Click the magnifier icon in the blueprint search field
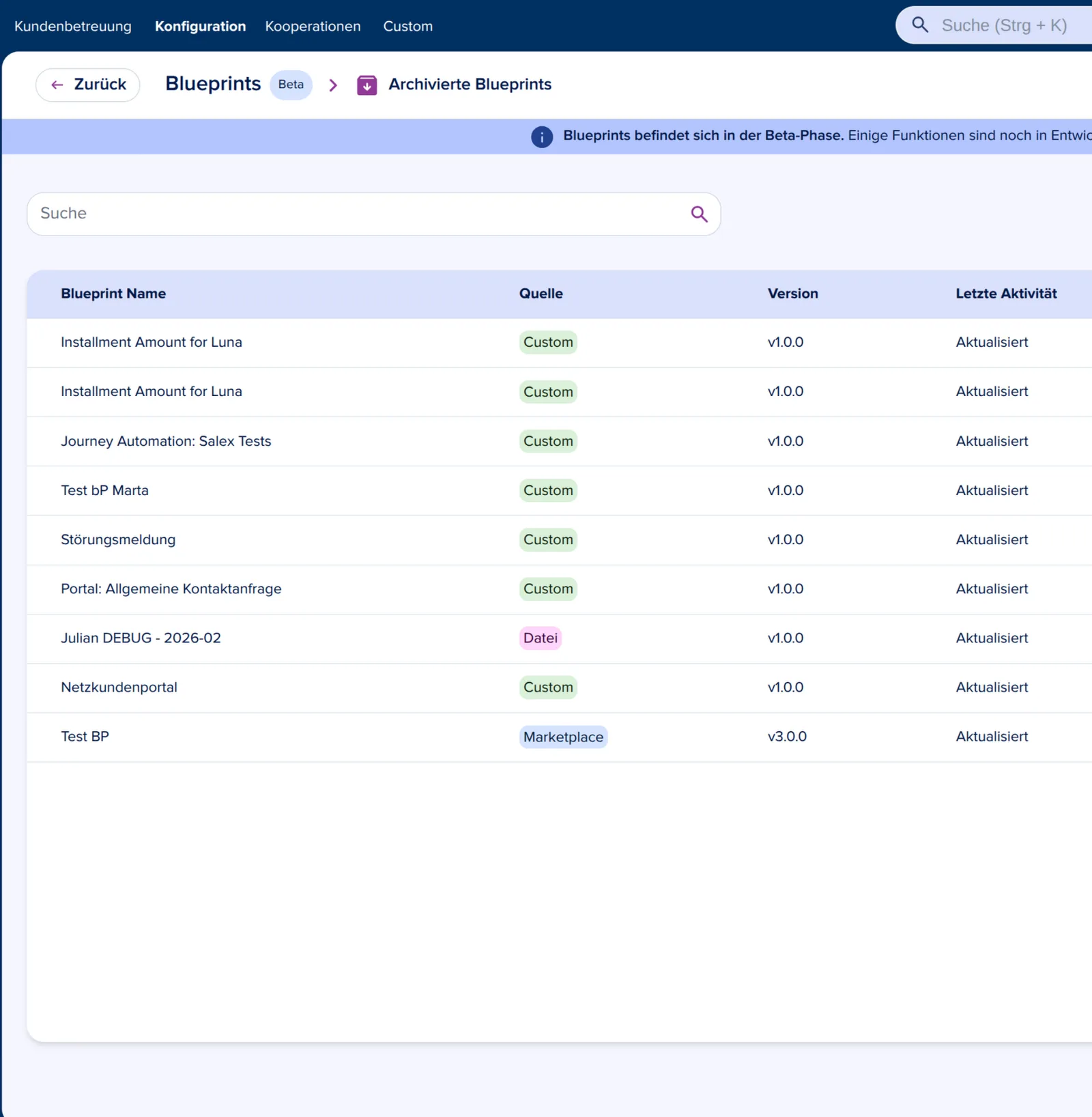Viewport: 1092px width, 1117px height. click(x=699, y=214)
